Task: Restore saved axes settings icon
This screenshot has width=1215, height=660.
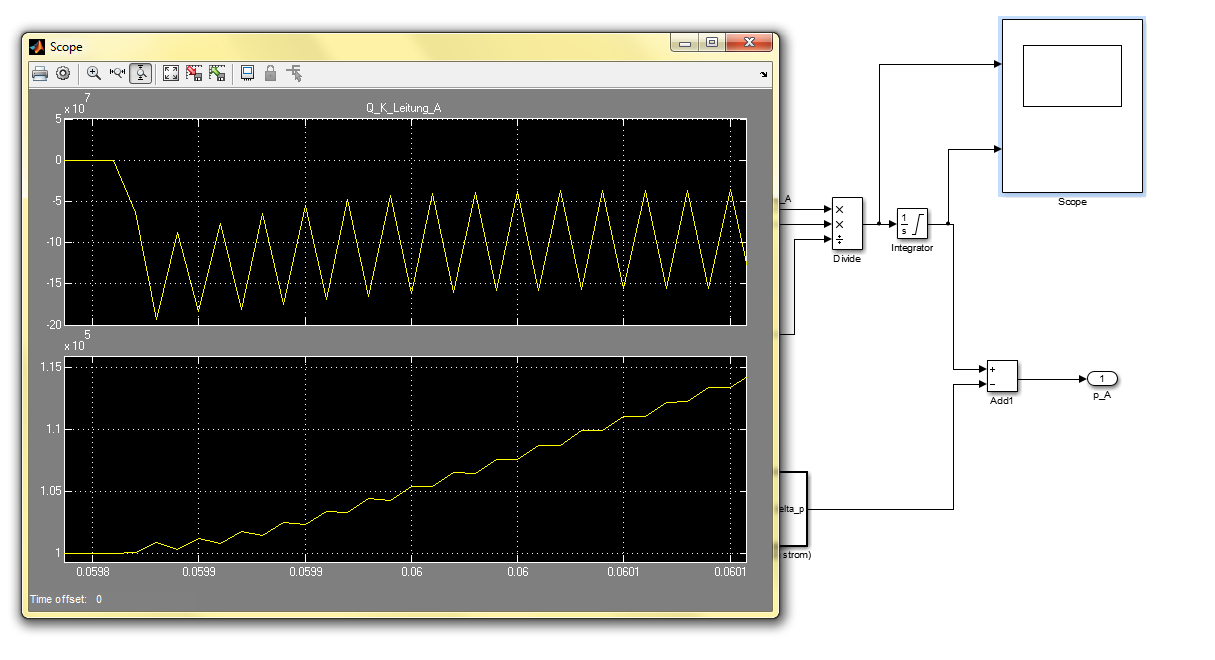Action: [217, 73]
